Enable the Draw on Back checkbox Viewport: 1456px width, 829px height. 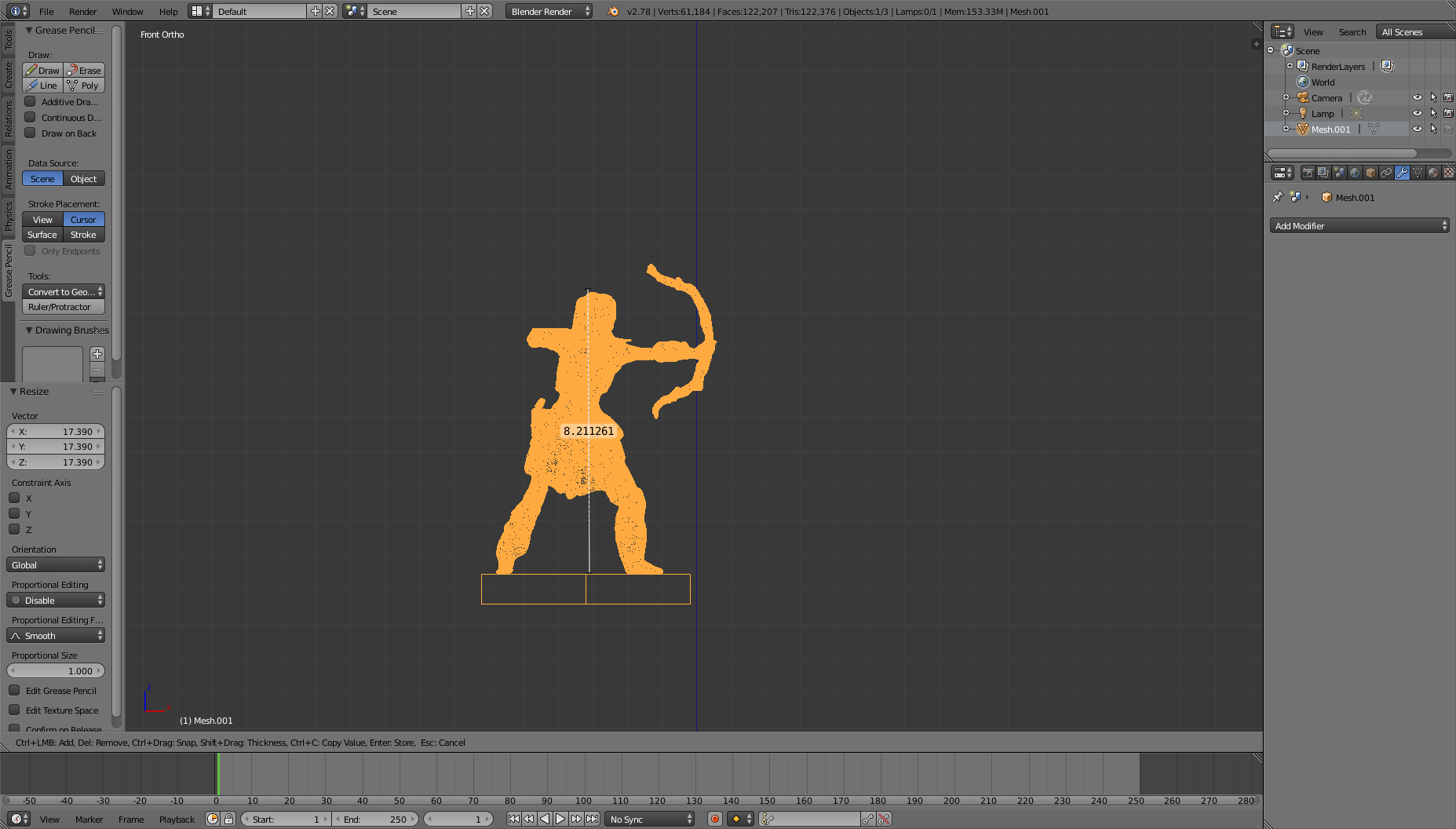pyautogui.click(x=30, y=133)
